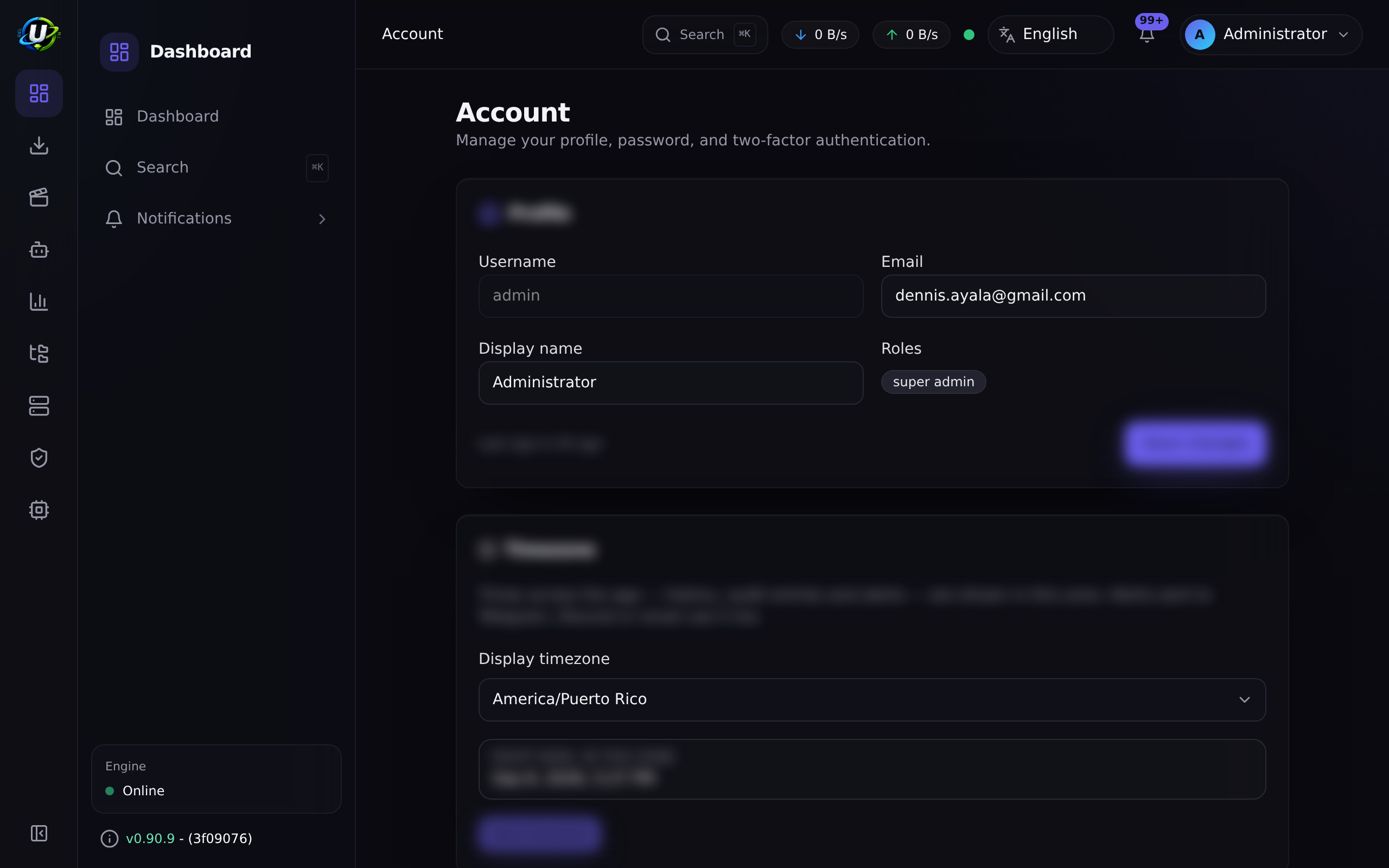
Task: Click the version info circle icon
Action: click(x=110, y=839)
